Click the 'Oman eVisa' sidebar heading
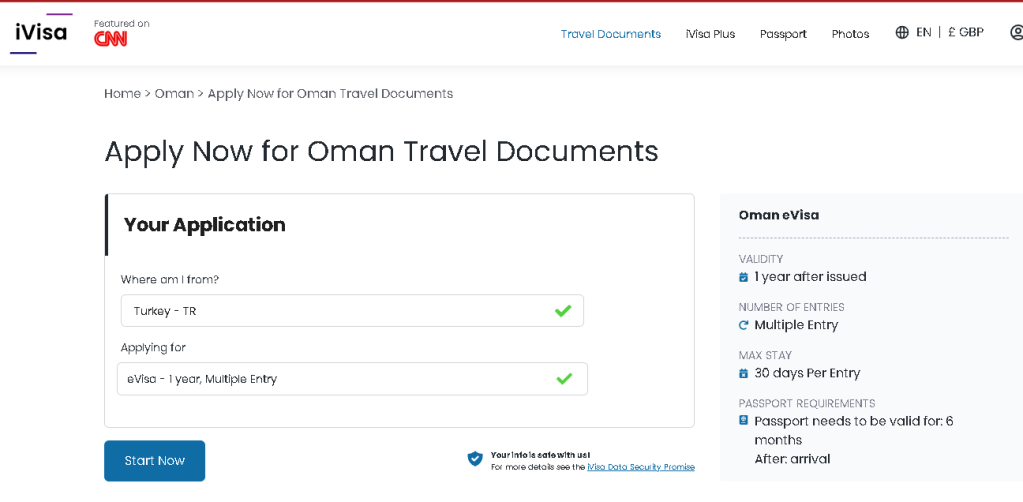The width and height of the screenshot is (1023, 502). coord(778,215)
